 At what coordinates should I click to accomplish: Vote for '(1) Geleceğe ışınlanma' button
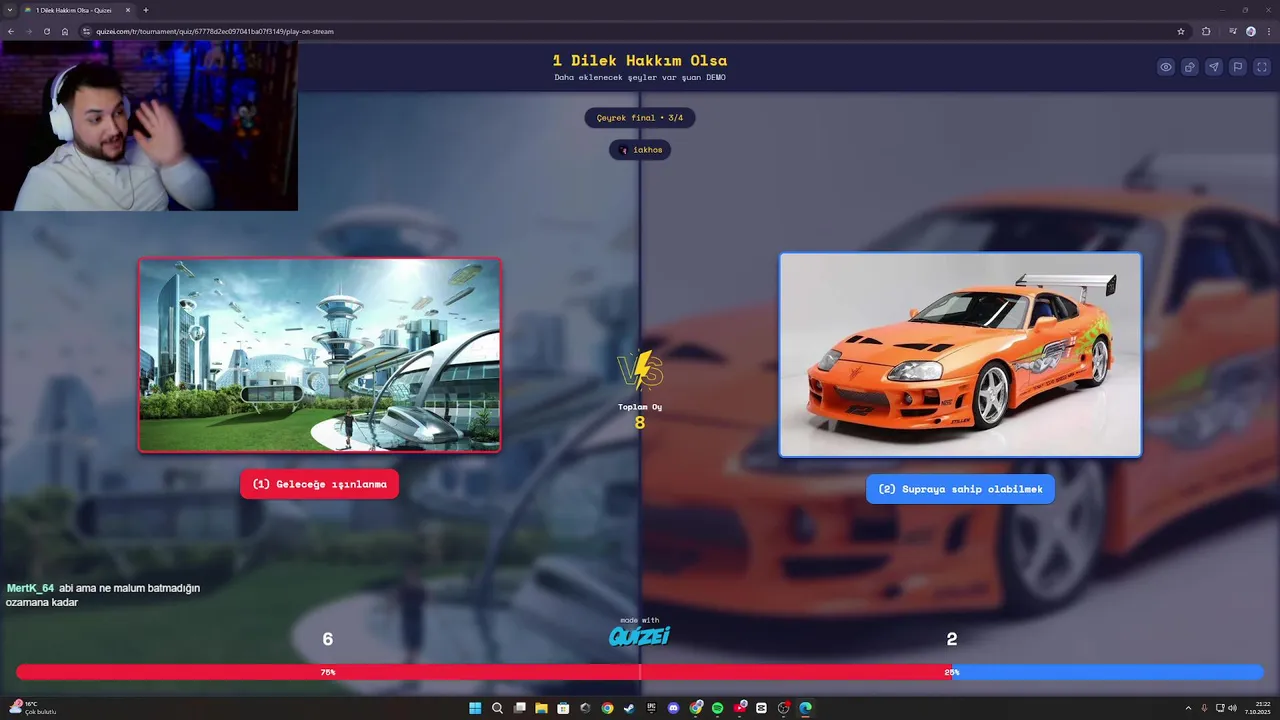(x=320, y=484)
